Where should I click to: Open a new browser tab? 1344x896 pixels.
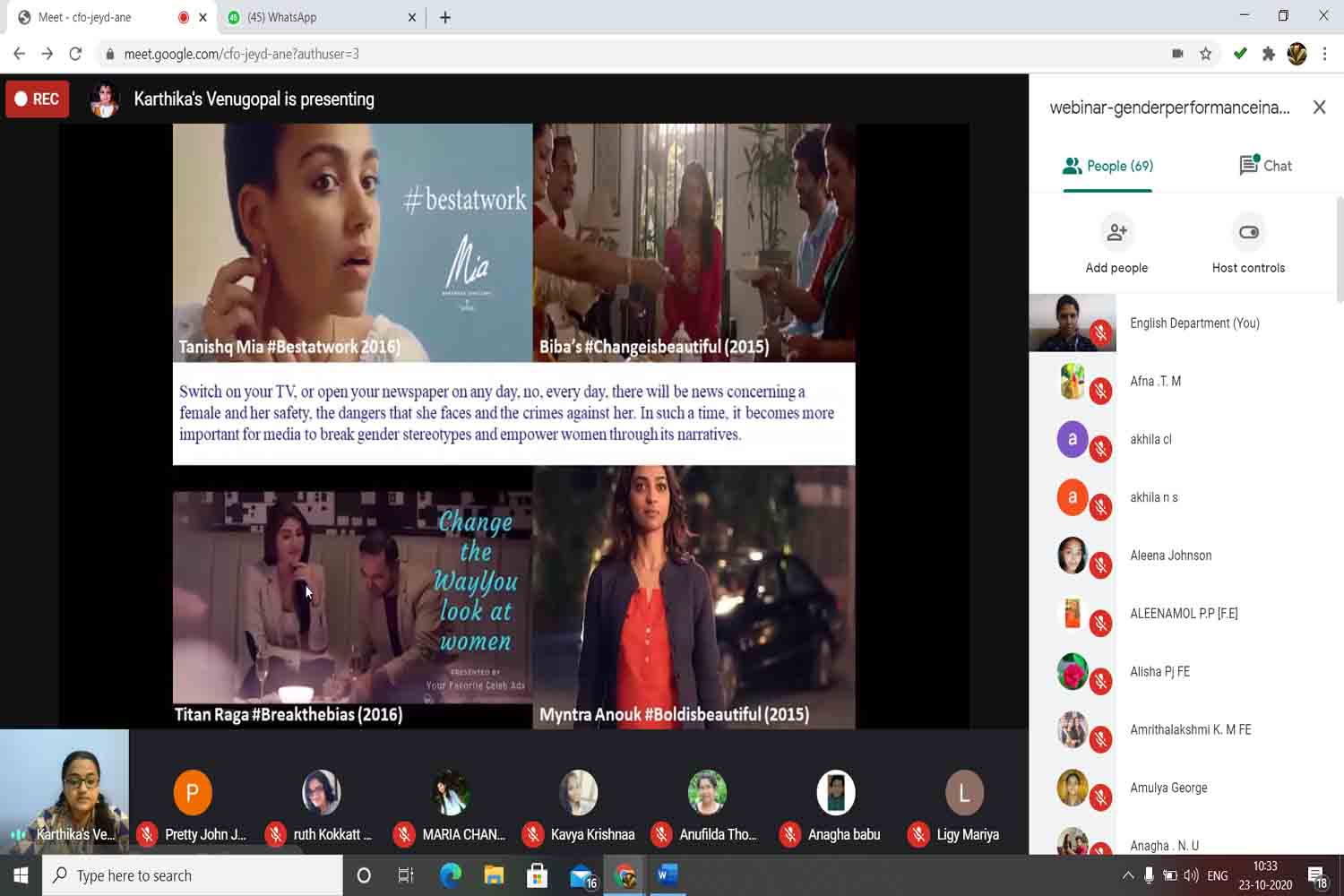pyautogui.click(x=445, y=17)
